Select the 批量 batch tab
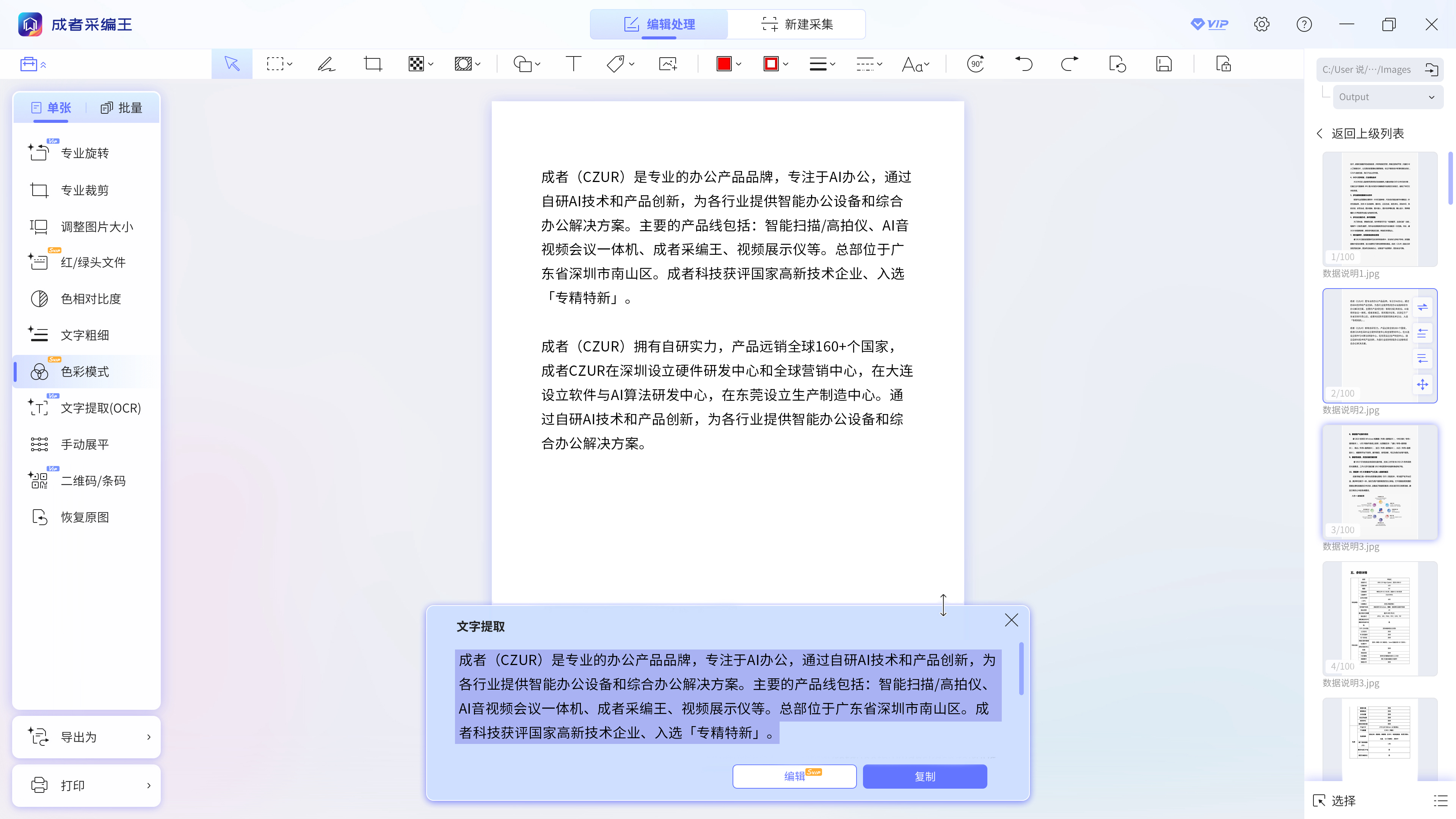Screen dimensions: 1456x819 point(121,107)
